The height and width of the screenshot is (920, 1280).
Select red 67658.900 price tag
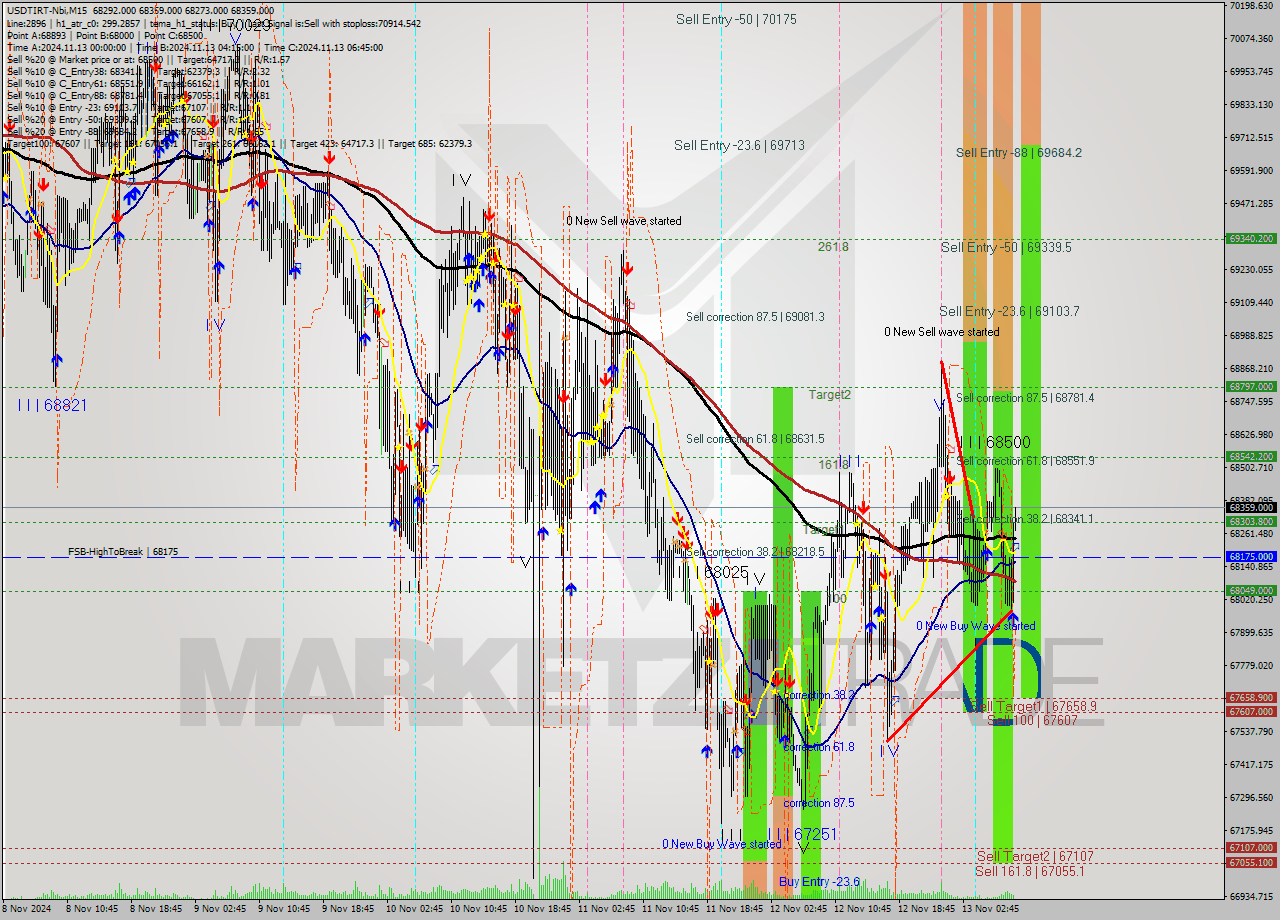1250,697
